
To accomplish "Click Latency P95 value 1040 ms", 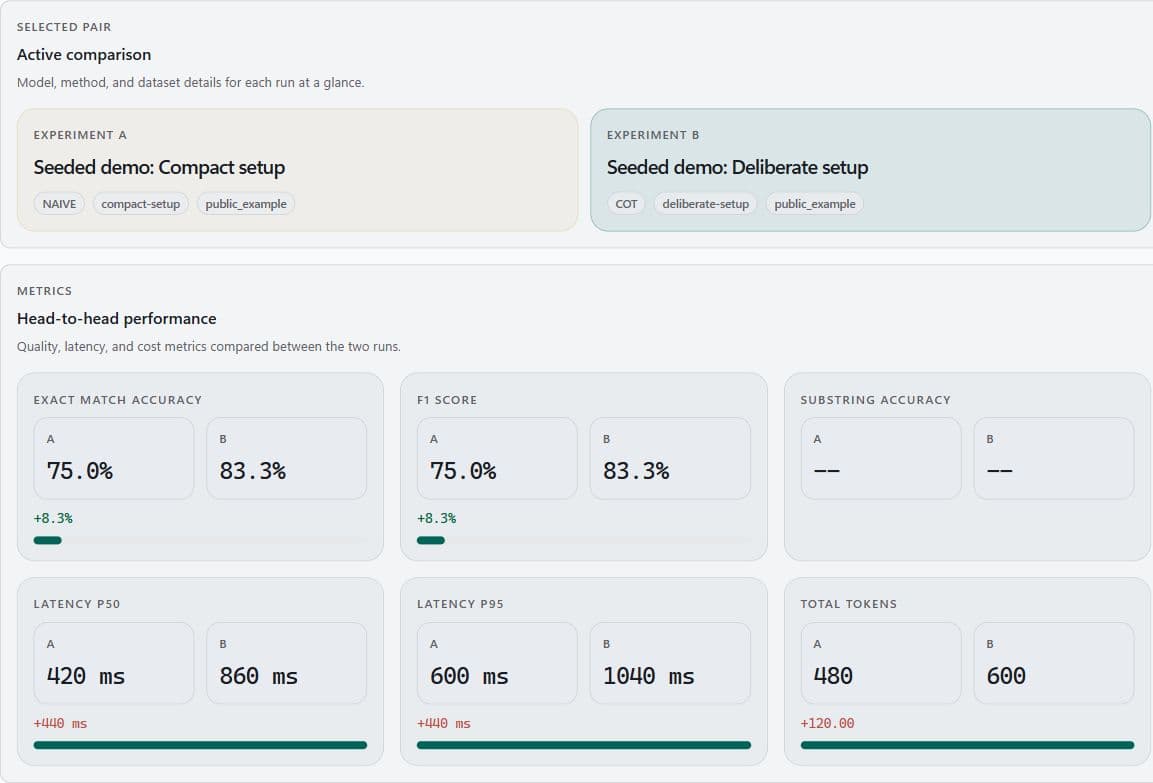I will tap(649, 676).
